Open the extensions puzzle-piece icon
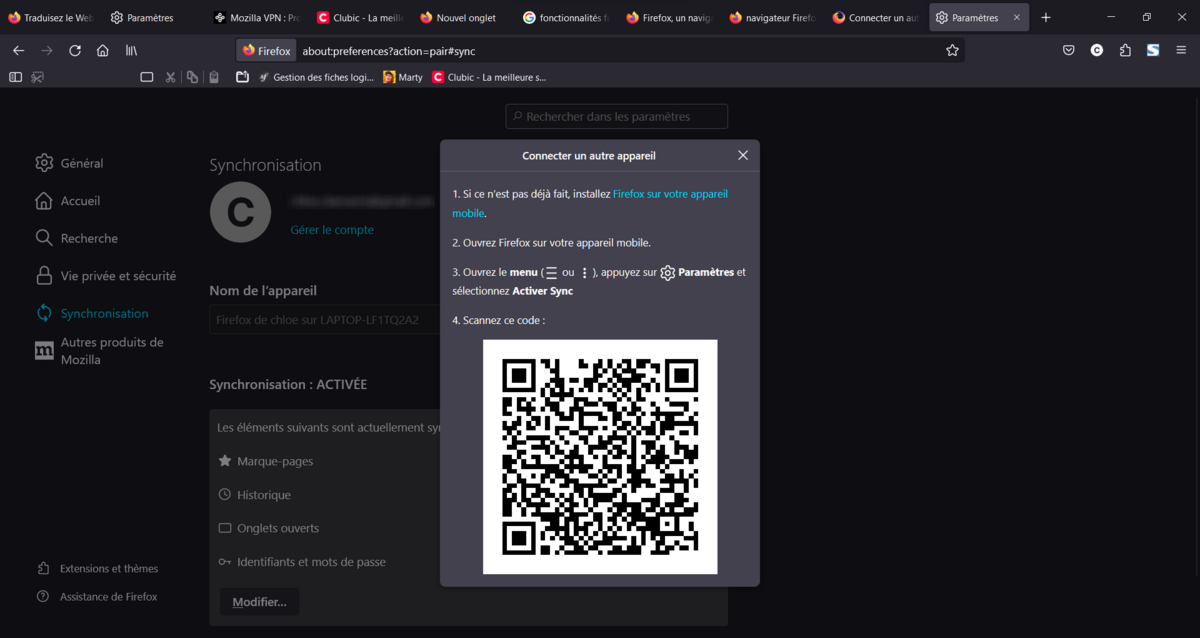1200x638 pixels. coord(1125,51)
